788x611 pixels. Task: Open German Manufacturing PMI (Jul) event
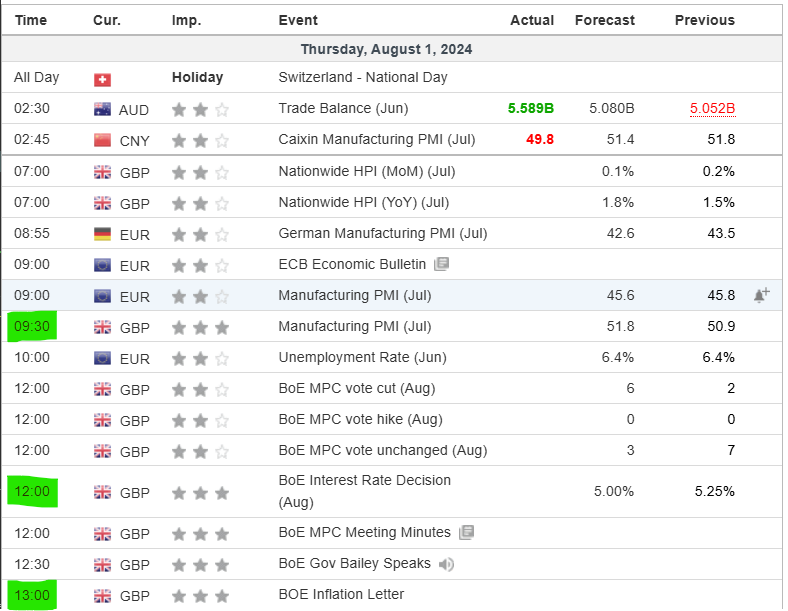tap(382, 233)
